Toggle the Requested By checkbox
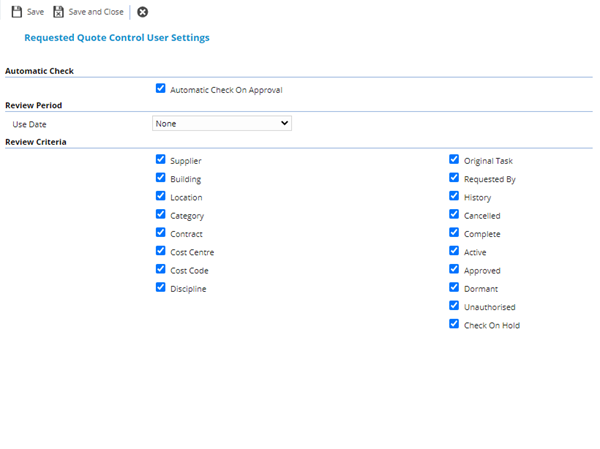This screenshot has width=600, height=449. pyautogui.click(x=454, y=178)
